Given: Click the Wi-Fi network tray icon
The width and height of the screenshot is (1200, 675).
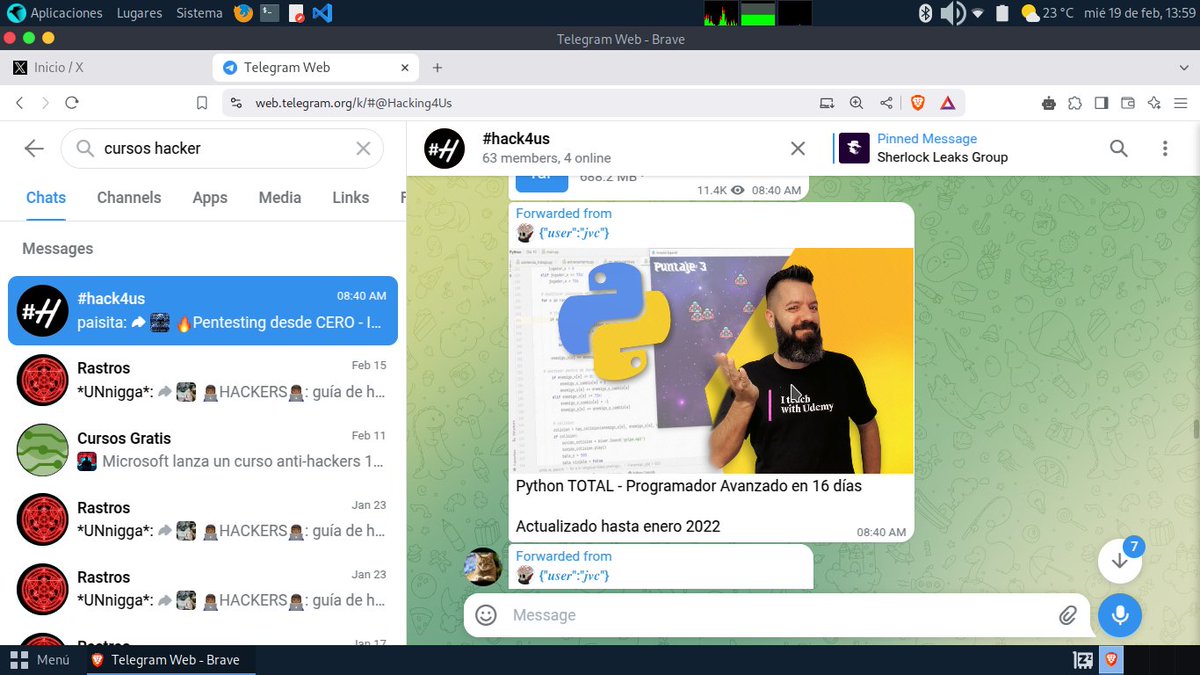Looking at the screenshot, I should 978,13.
